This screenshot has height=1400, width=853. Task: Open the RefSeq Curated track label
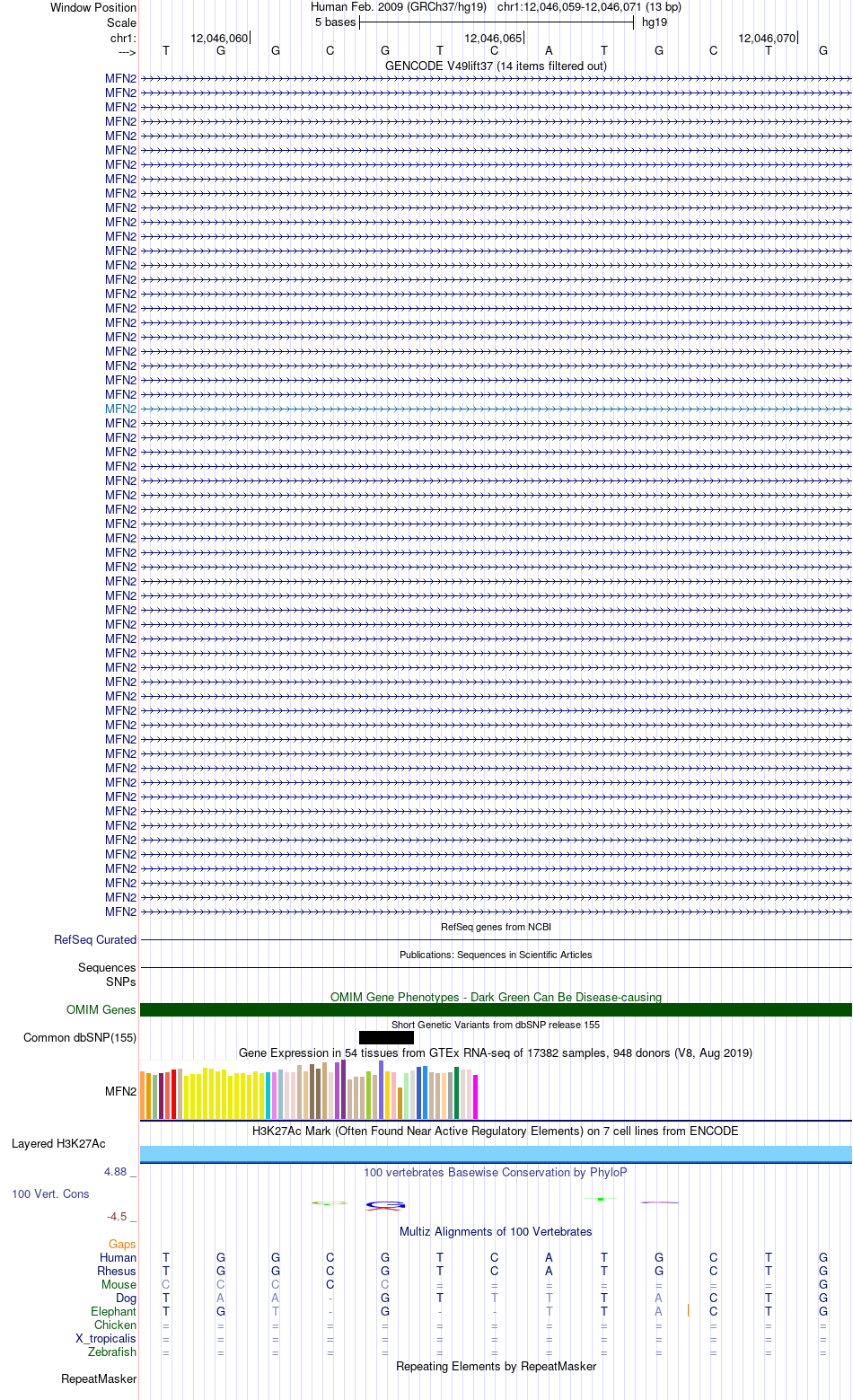coord(95,939)
